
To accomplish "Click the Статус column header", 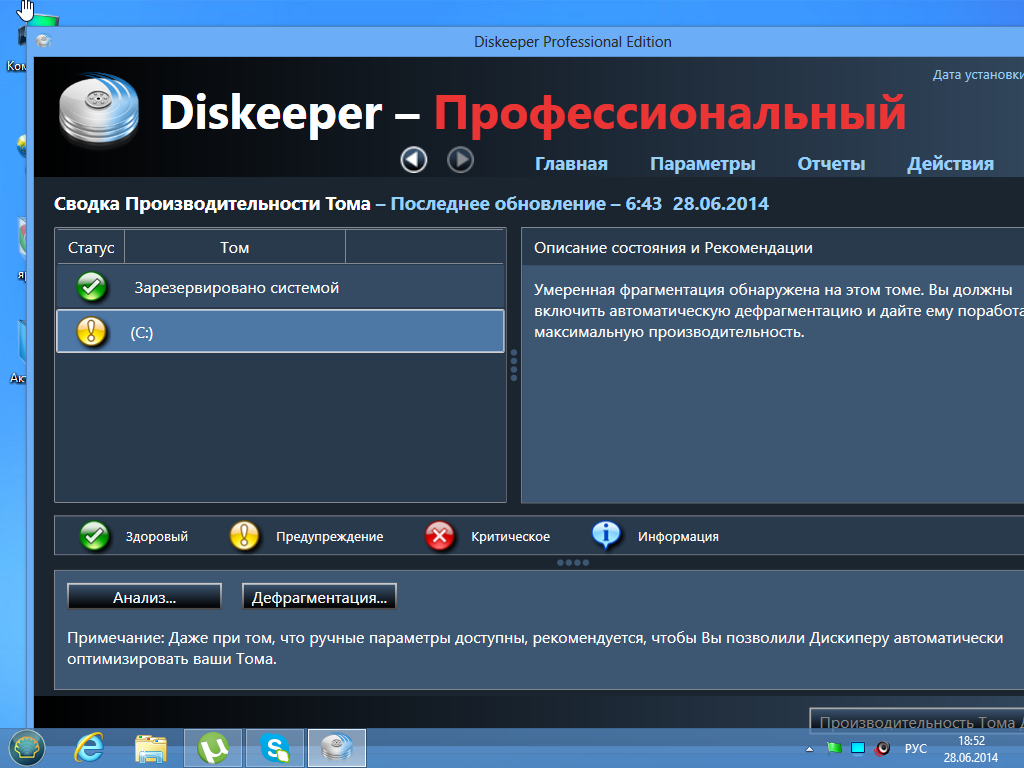I will click(x=91, y=248).
